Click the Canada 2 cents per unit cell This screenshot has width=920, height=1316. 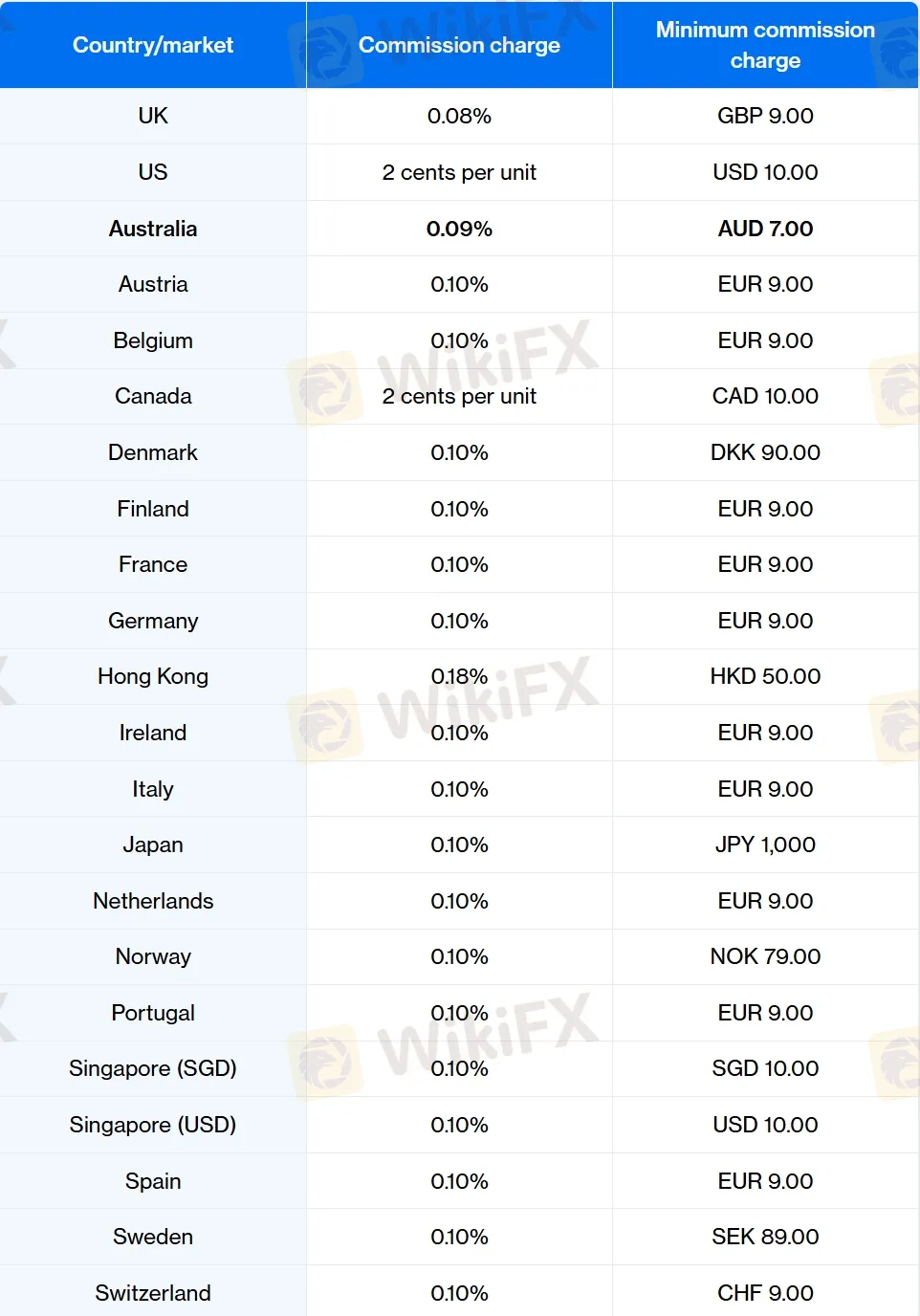(459, 396)
